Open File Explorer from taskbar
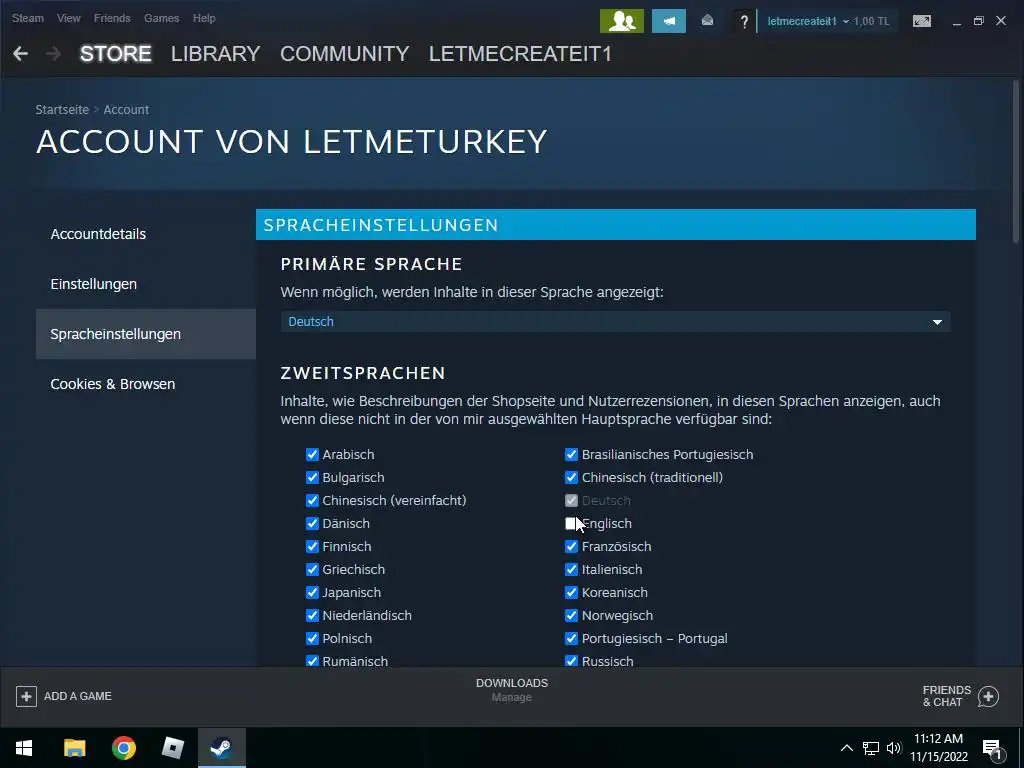The width and height of the screenshot is (1024, 768). click(74, 748)
